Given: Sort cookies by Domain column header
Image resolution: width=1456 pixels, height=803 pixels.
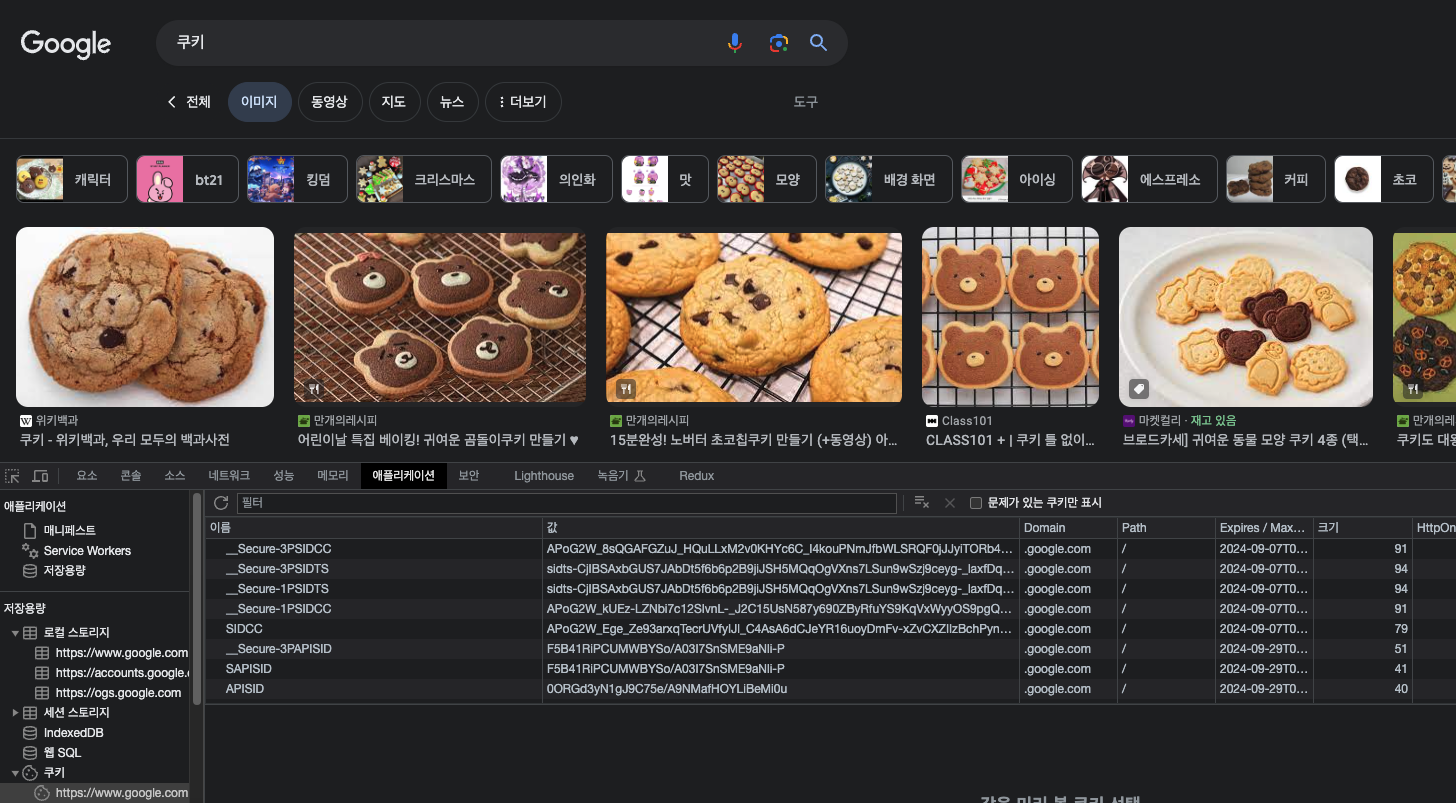Looking at the screenshot, I should [1069, 528].
